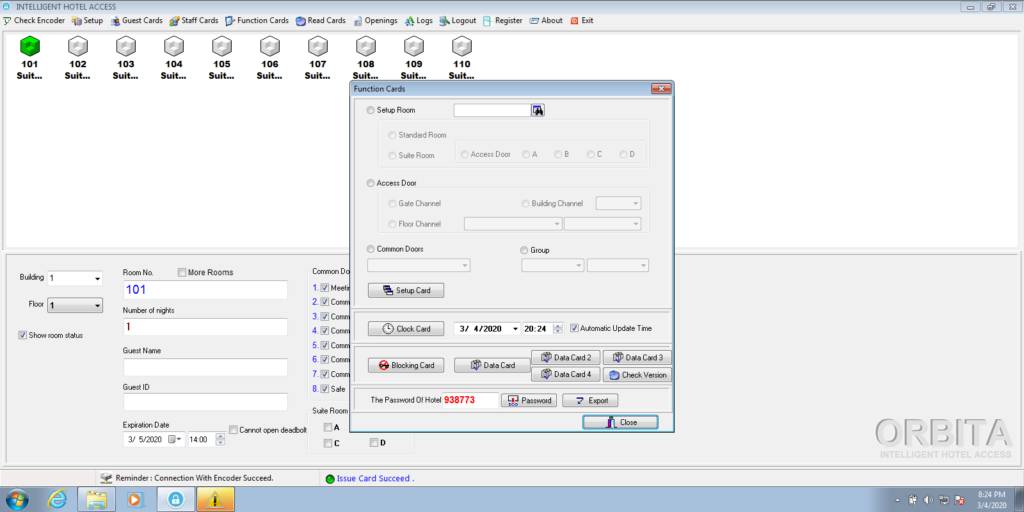Image resolution: width=1024 pixels, height=512 pixels.
Task: Click the Blocking Card button
Action: coord(406,365)
